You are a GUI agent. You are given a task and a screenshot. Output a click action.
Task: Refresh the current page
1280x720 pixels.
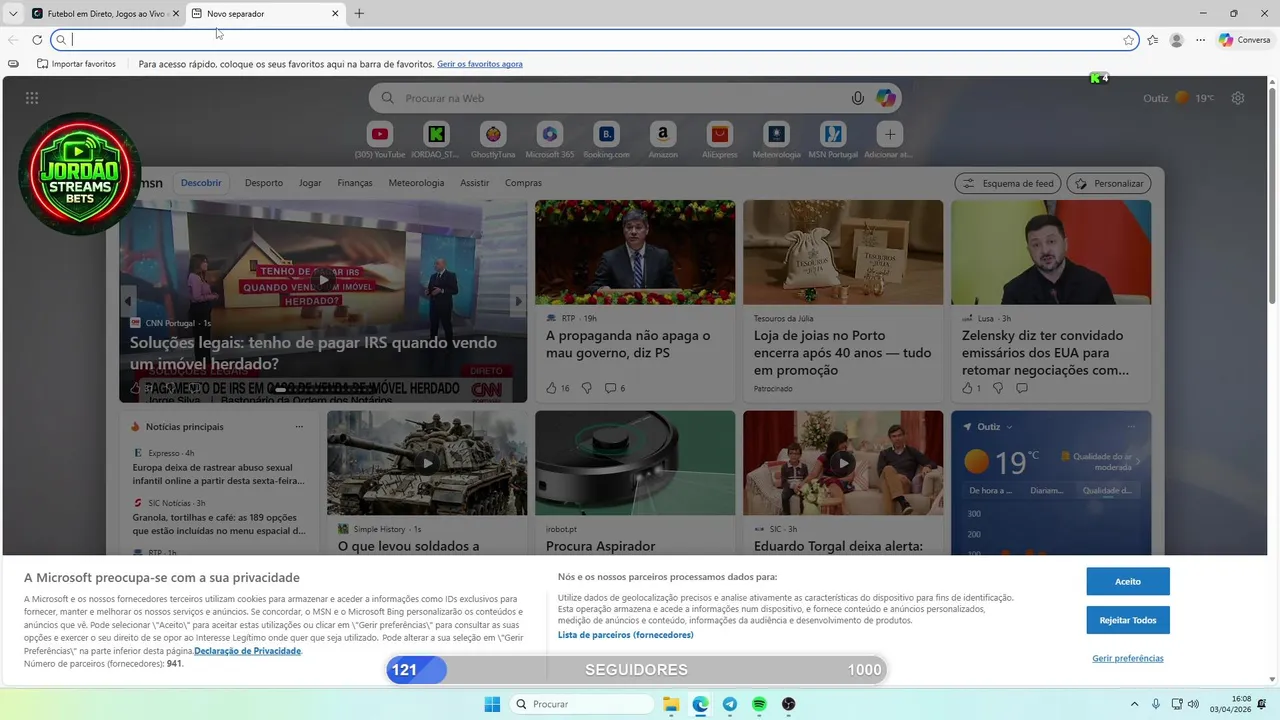(37, 40)
